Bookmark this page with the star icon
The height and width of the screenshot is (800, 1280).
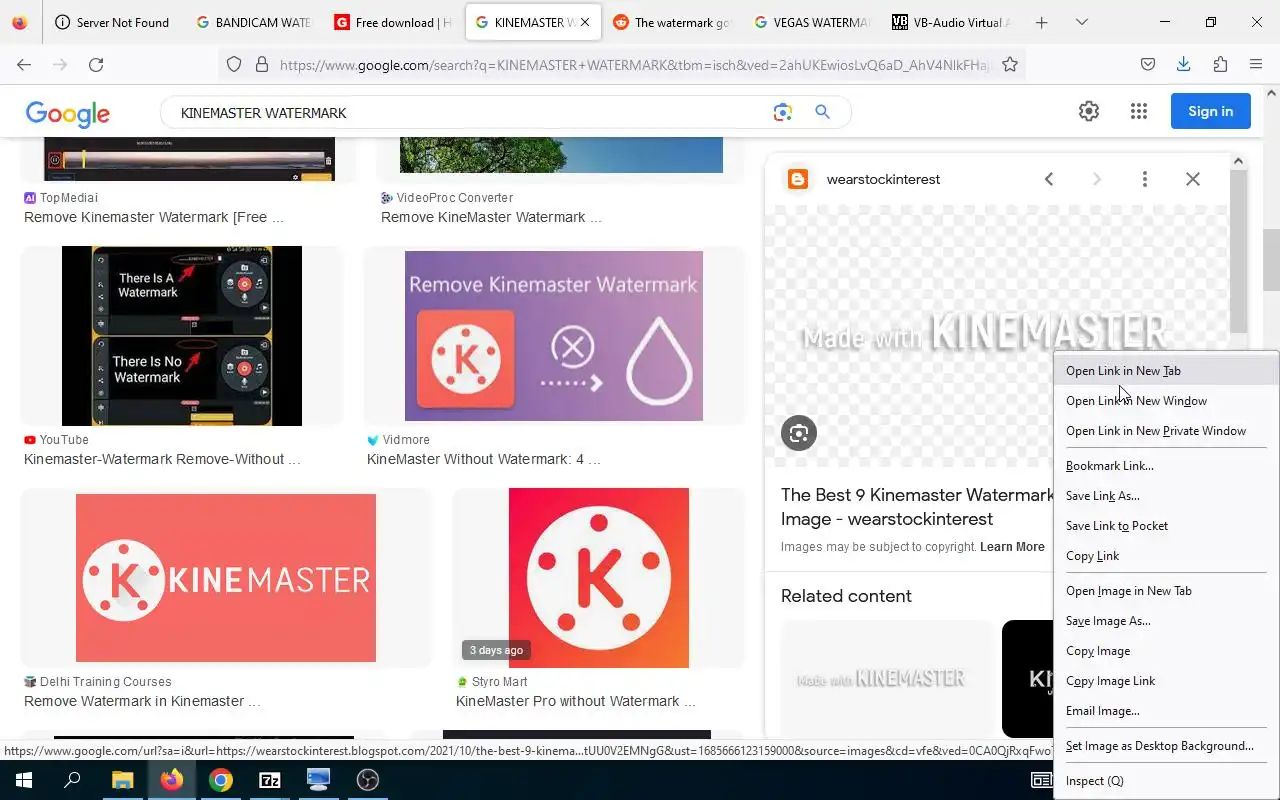tap(1010, 64)
